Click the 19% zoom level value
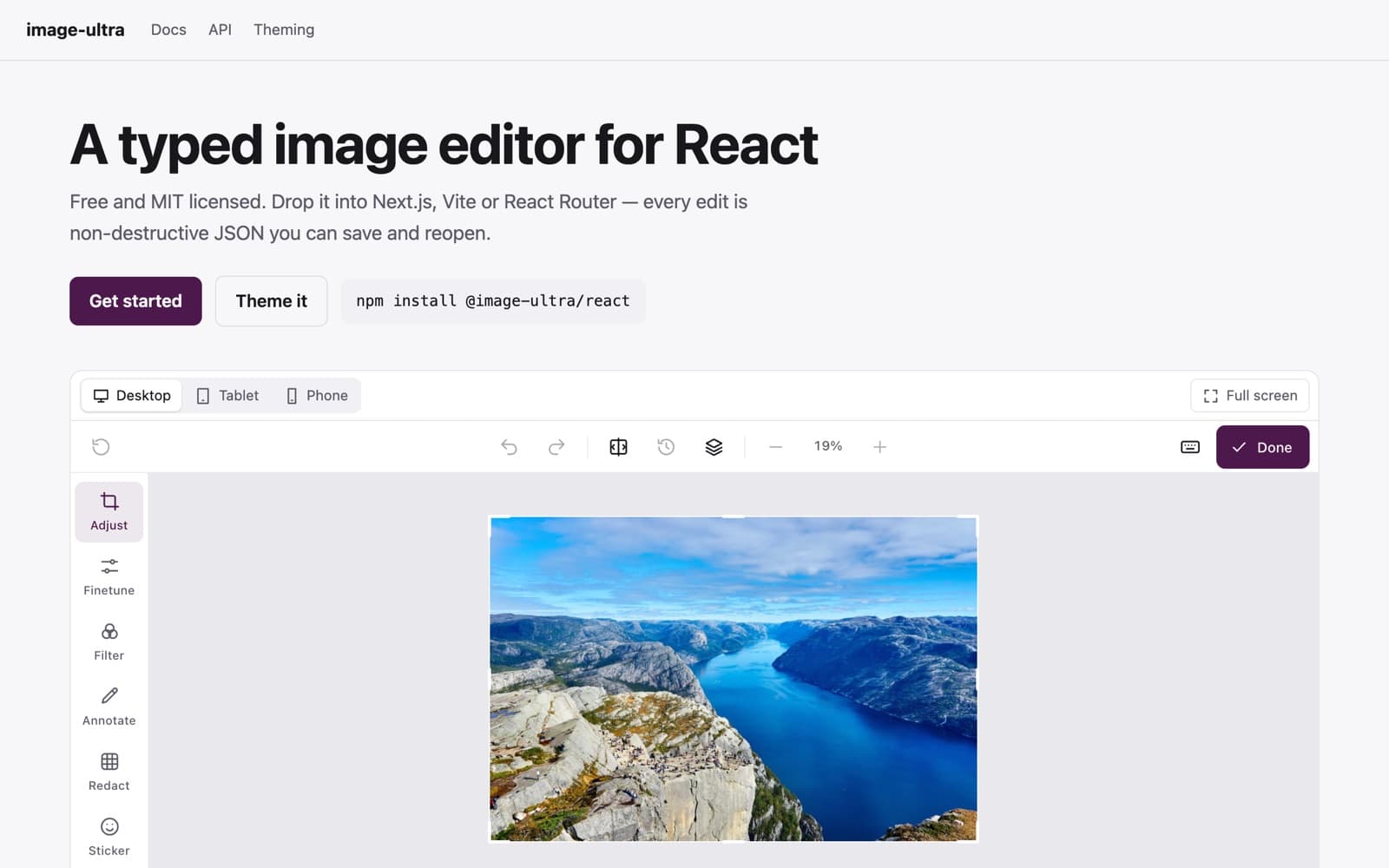Image resolution: width=1389 pixels, height=868 pixels. click(828, 446)
